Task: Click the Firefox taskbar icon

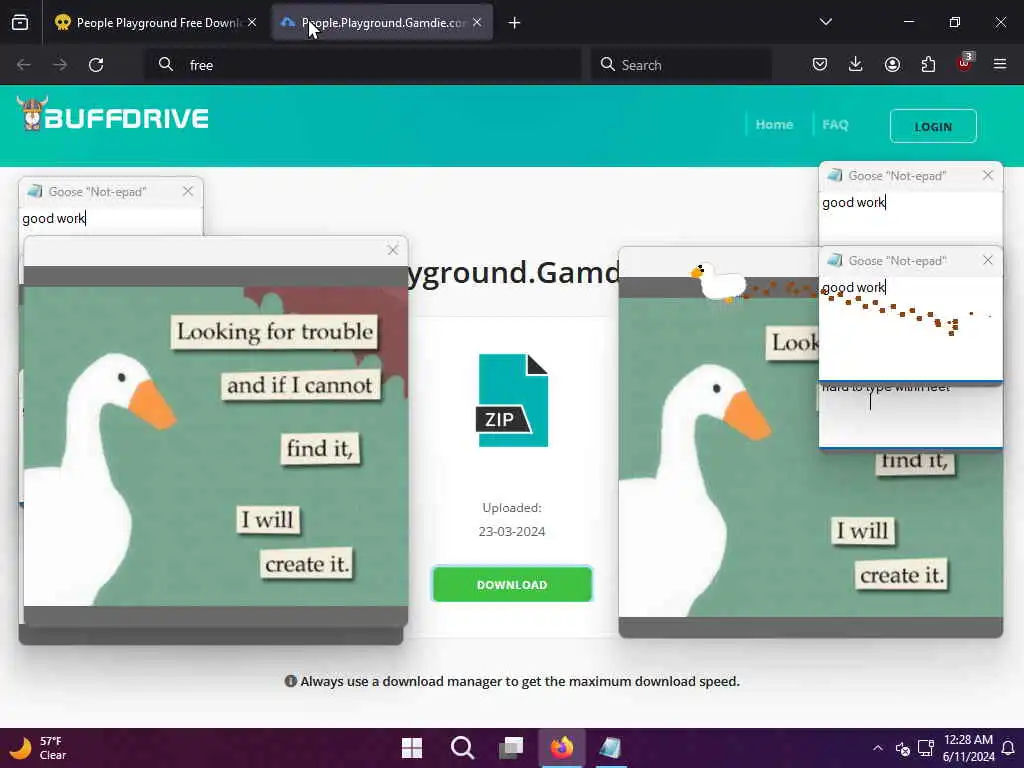Action: pyautogui.click(x=562, y=748)
